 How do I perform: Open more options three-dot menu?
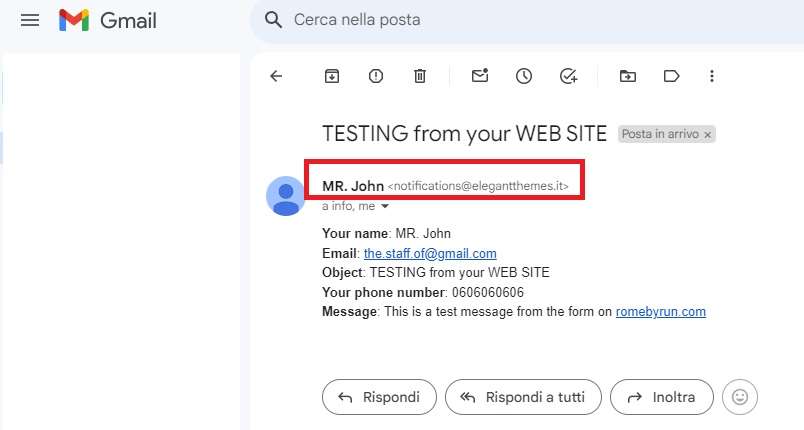click(712, 76)
